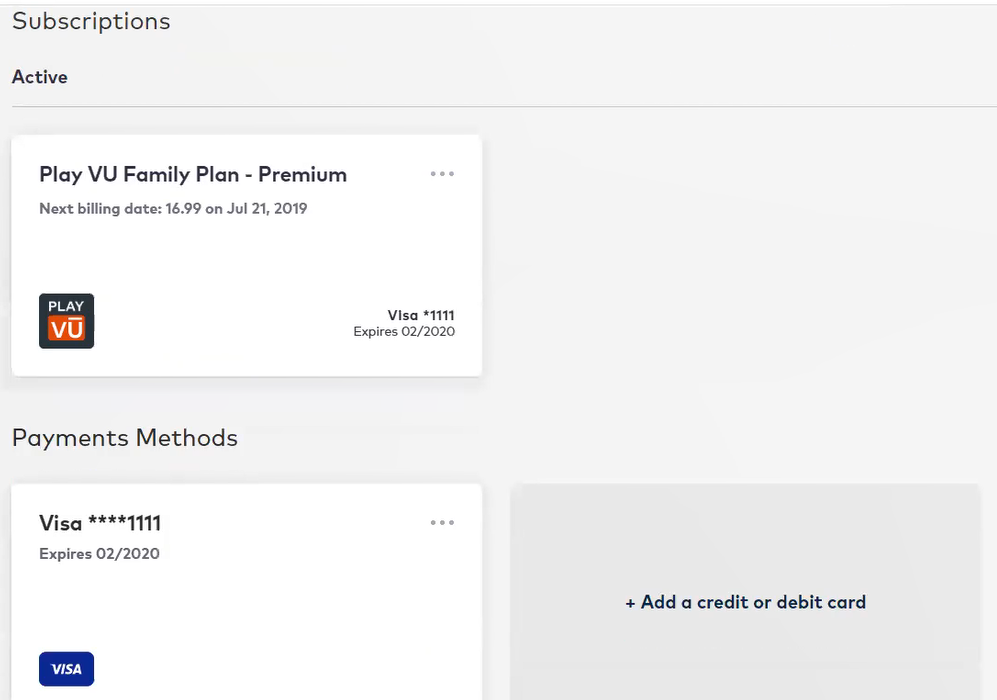Screen dimensions: 997x700
Task: Click the Subscriptions section heading
Action: 91,21
